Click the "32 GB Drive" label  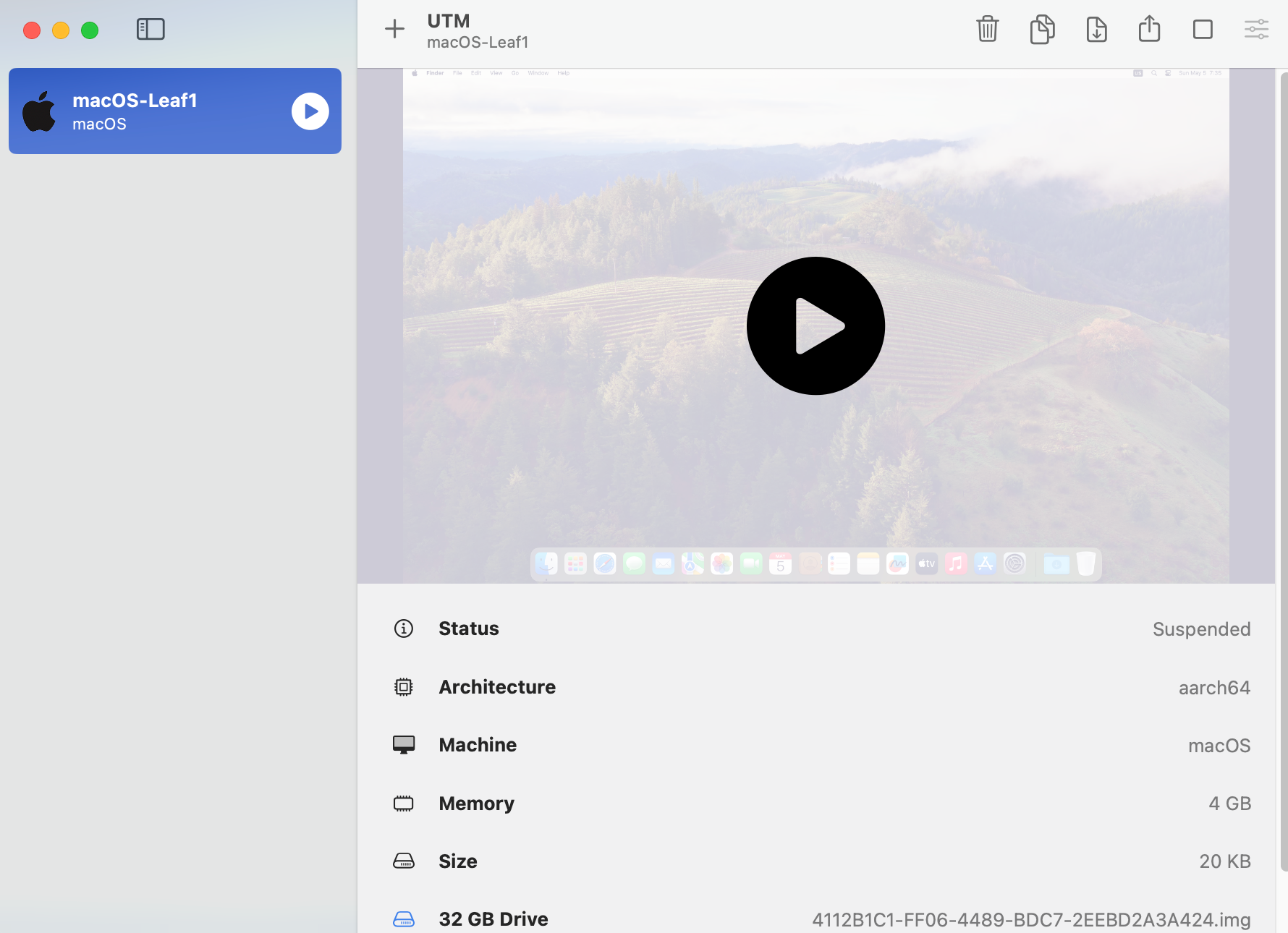pos(493,919)
